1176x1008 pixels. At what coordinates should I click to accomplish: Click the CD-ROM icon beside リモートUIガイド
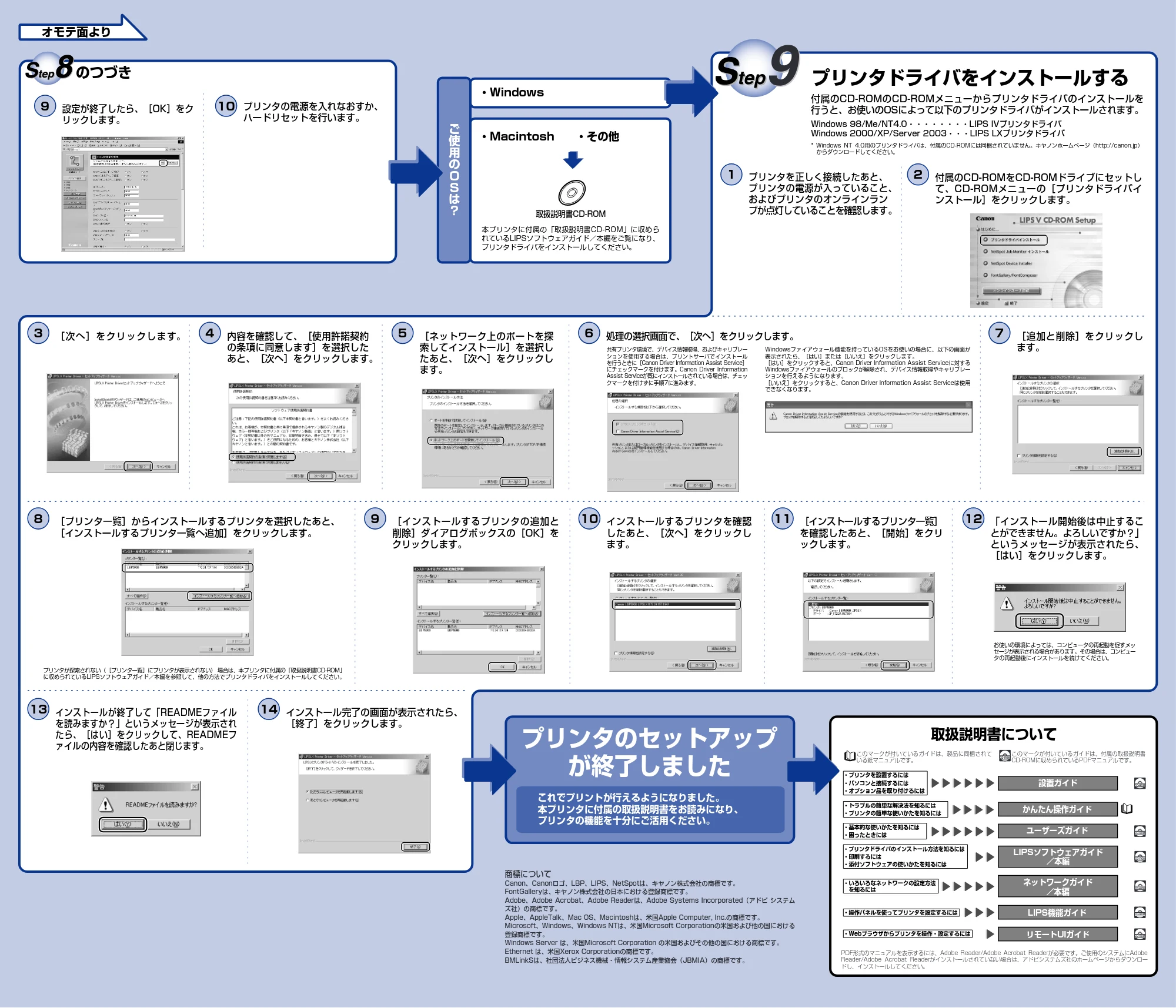coord(1140,934)
